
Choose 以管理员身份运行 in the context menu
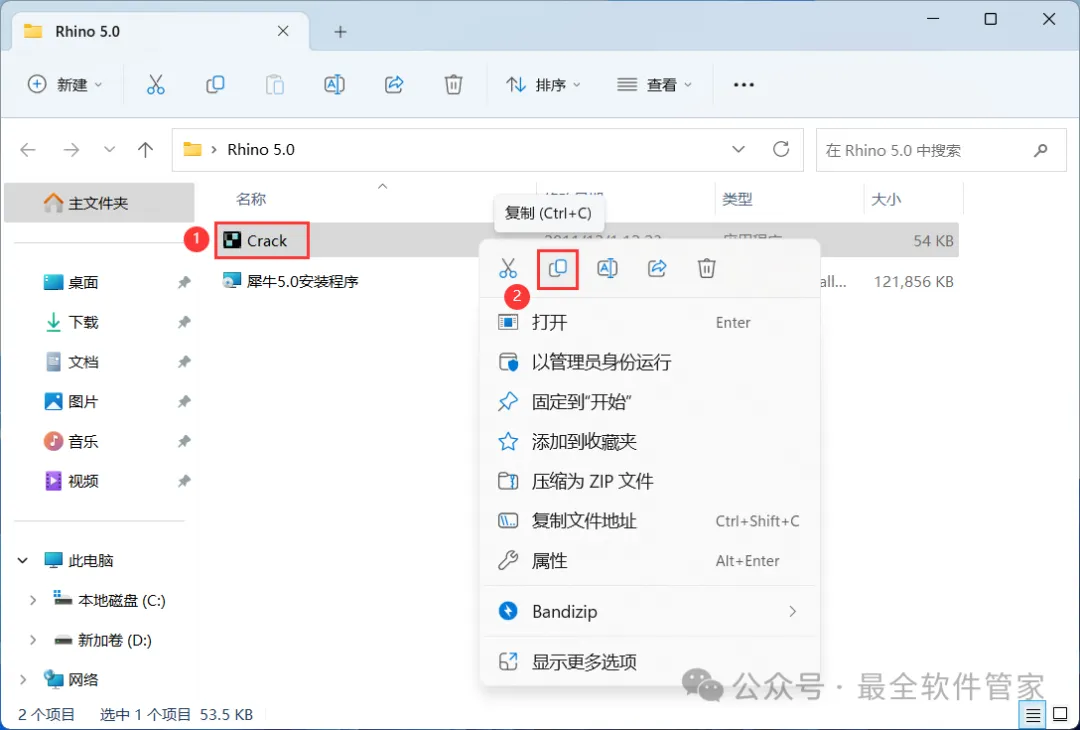coord(650,362)
